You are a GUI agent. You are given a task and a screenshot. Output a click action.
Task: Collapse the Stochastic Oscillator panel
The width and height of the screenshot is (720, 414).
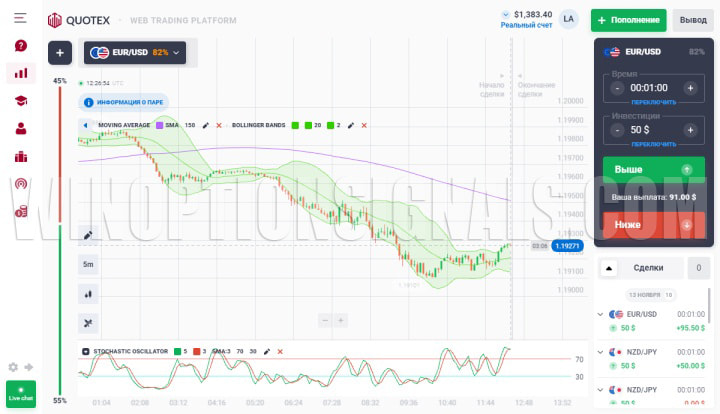coord(85,352)
